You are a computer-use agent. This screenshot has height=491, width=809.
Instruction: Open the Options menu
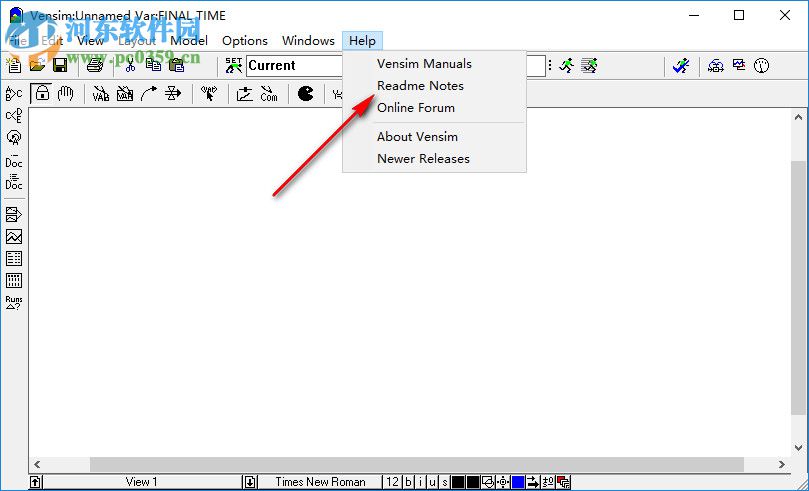coord(245,41)
